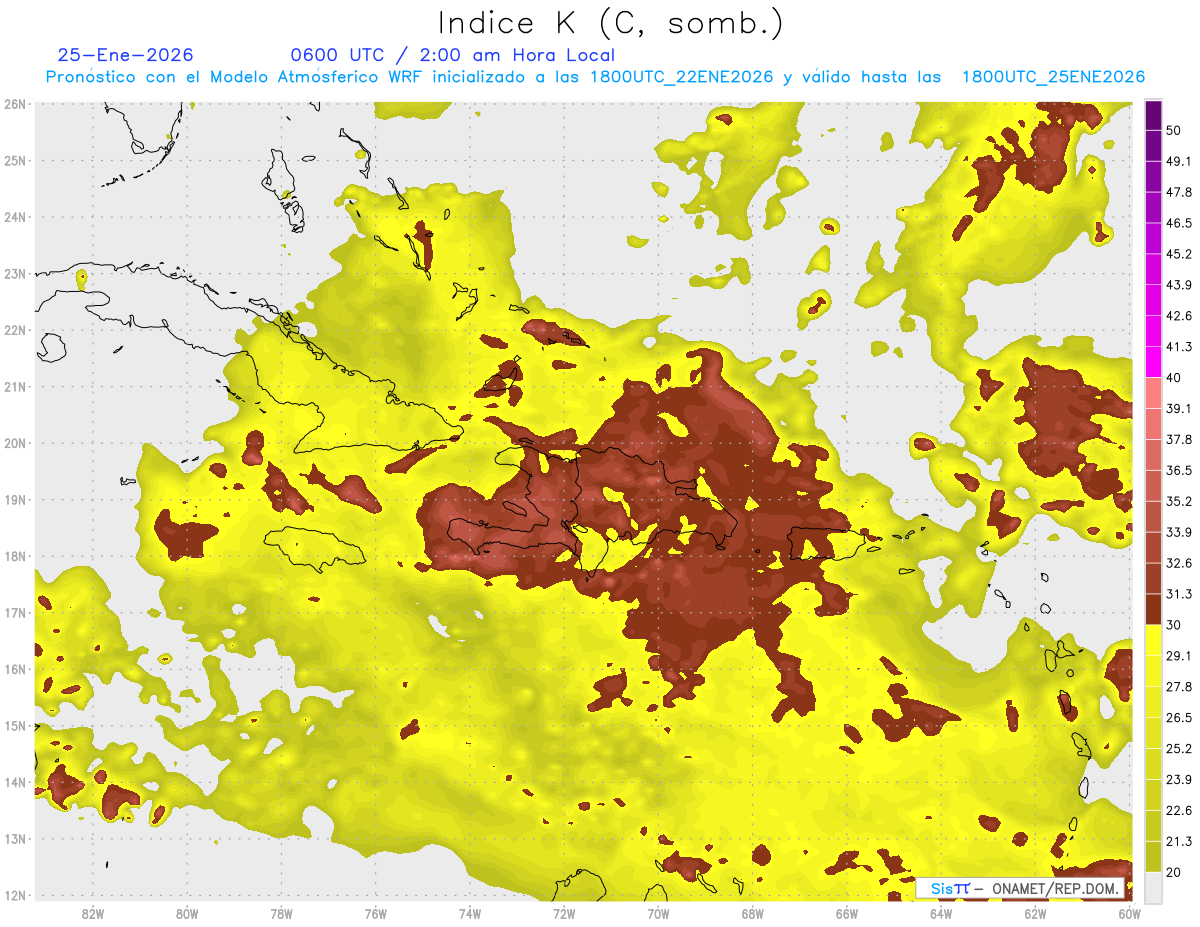Screen dimensions: 1200x927
Task: Select the 39.1 color scale value
Action: pyautogui.click(x=1178, y=408)
